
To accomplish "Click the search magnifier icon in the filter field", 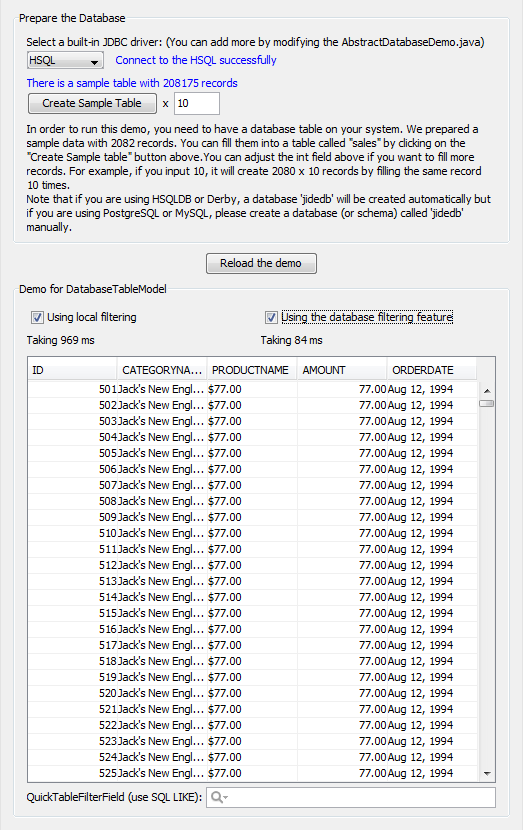I will point(216,797).
